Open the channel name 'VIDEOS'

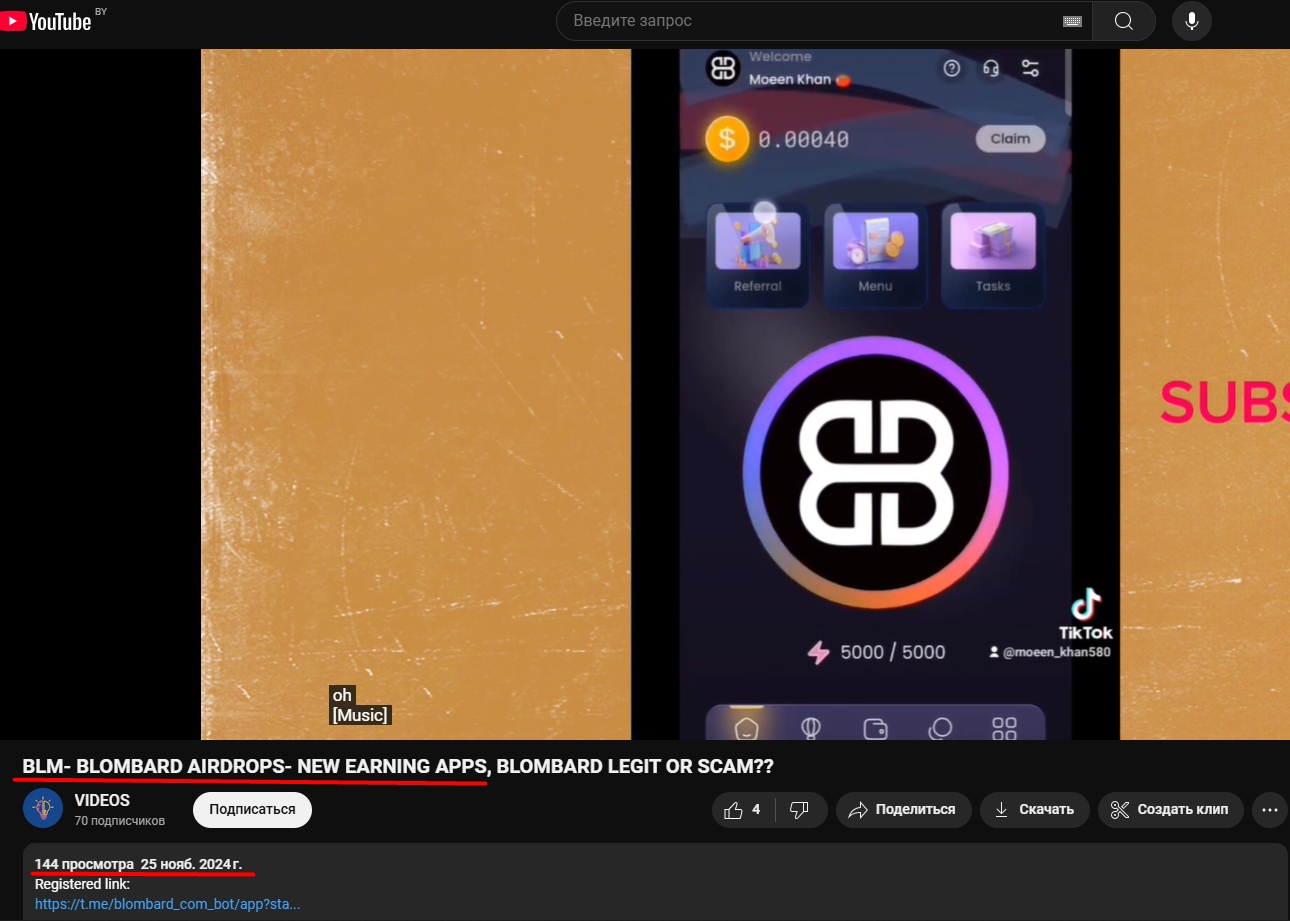coord(102,801)
